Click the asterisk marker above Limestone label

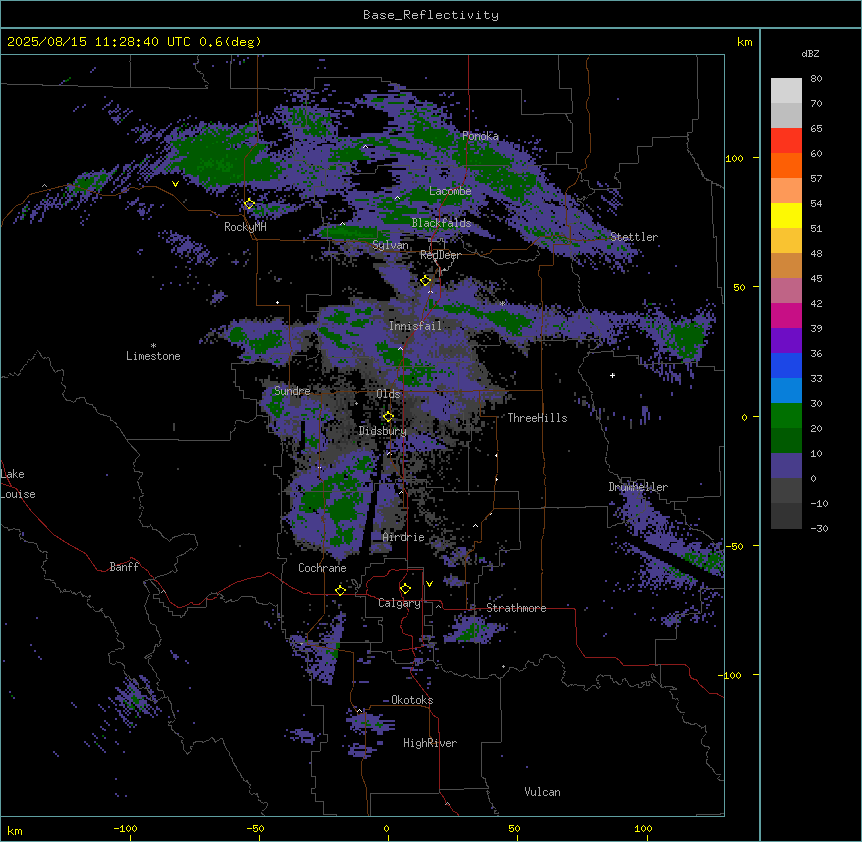click(153, 346)
